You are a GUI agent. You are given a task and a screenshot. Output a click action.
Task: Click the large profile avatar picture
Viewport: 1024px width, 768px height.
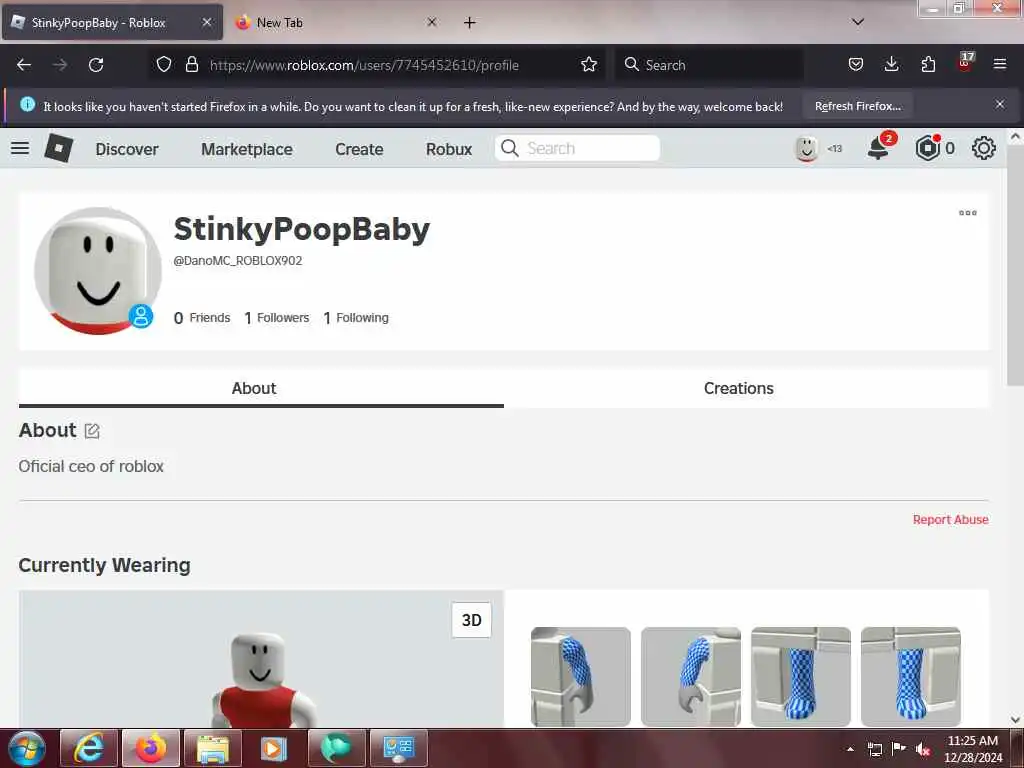(x=98, y=270)
